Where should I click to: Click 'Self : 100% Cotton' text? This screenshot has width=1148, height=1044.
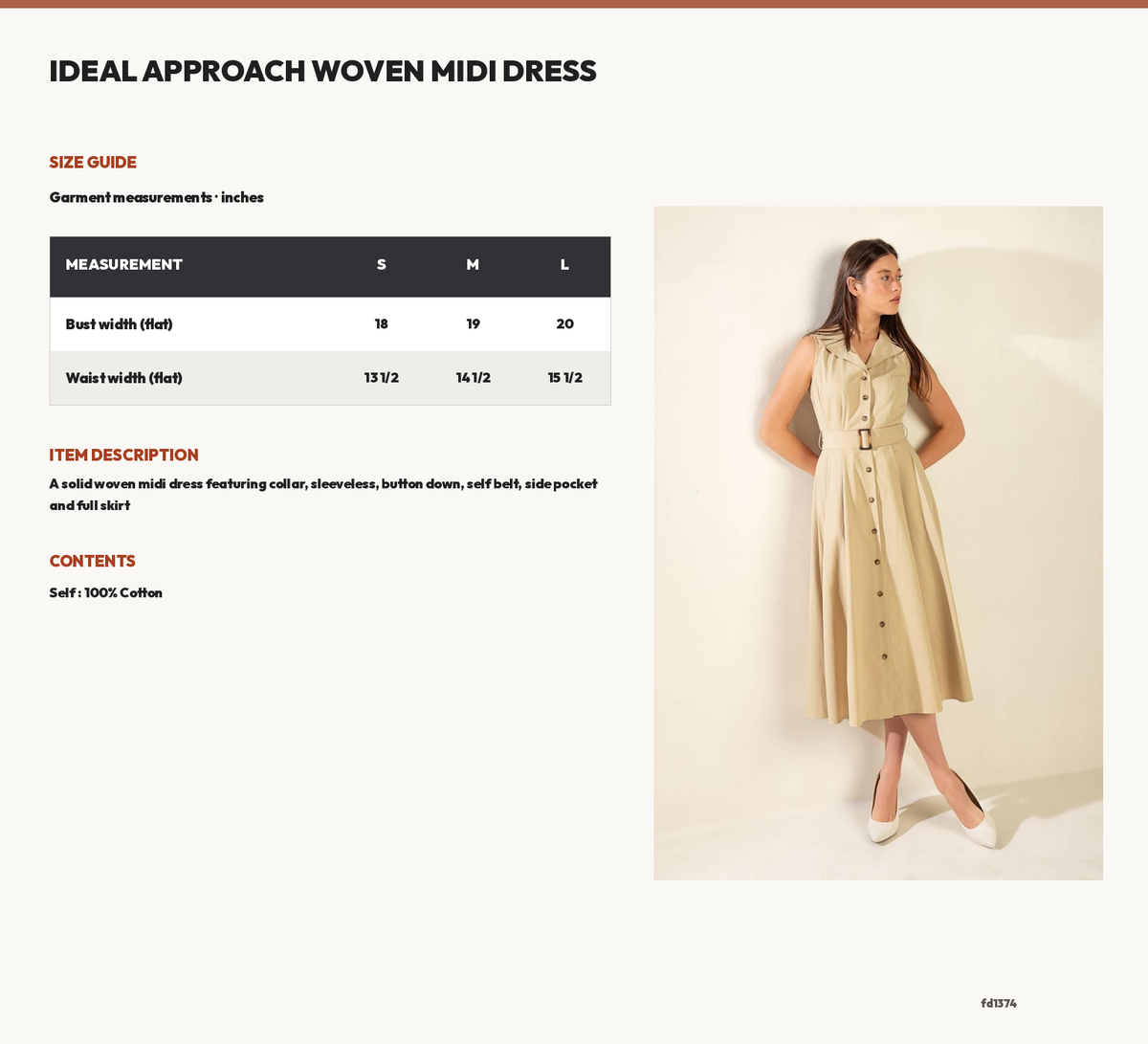105,593
